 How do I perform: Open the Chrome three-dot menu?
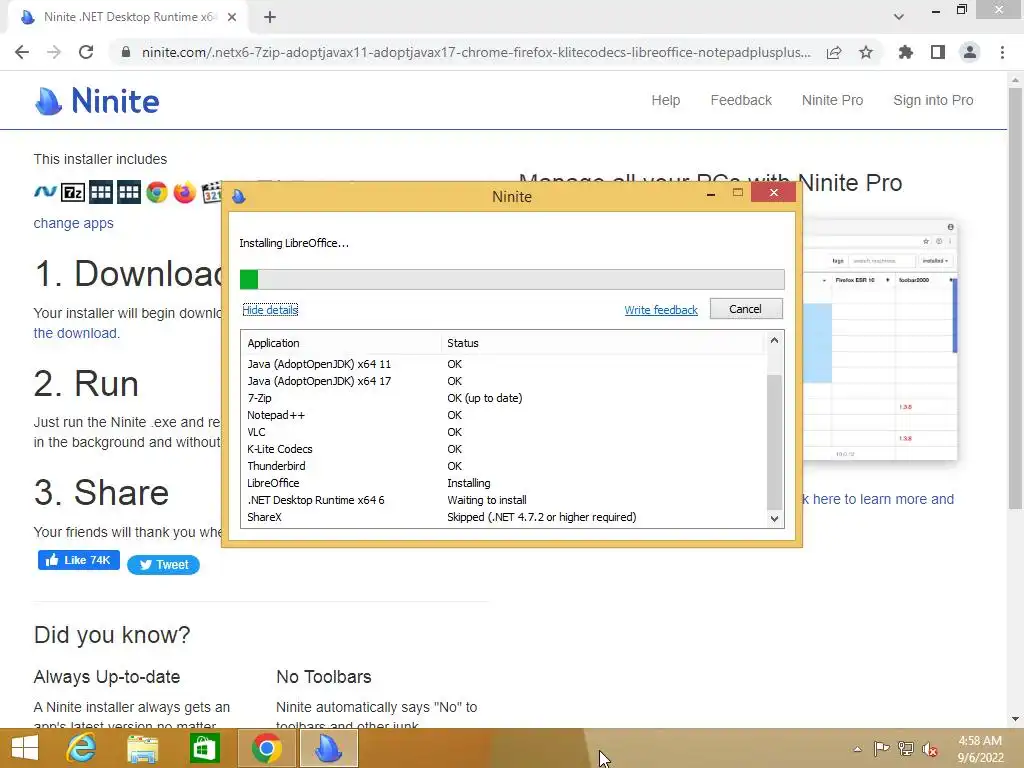click(1002, 52)
